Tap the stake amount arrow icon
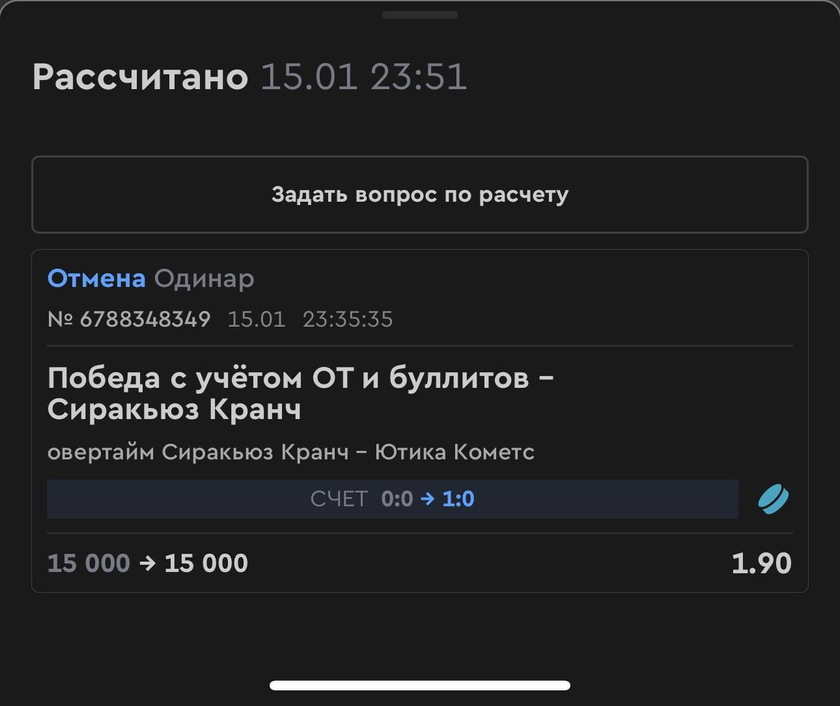Viewport: 840px width, 706px height. (147, 564)
